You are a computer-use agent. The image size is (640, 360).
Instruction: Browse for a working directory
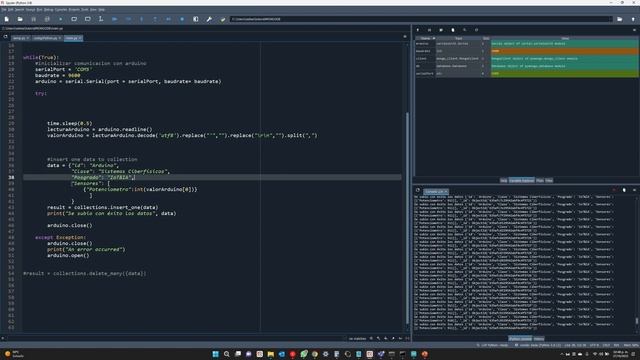point(620,19)
